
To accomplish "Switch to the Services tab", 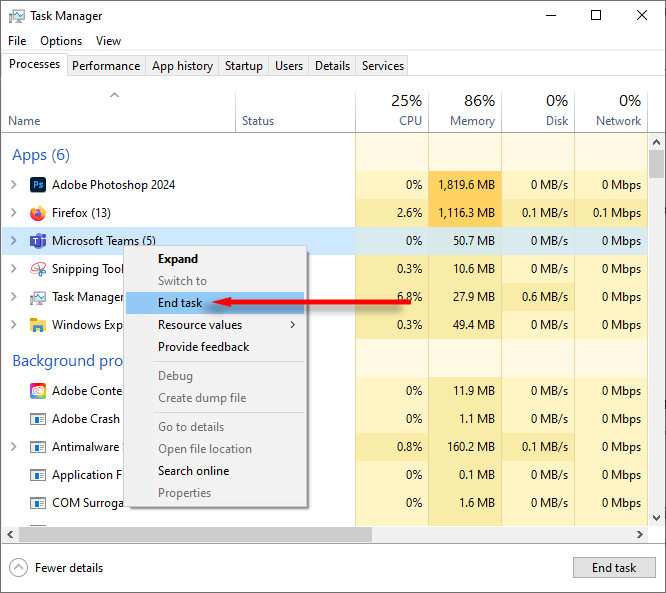I will pos(383,66).
